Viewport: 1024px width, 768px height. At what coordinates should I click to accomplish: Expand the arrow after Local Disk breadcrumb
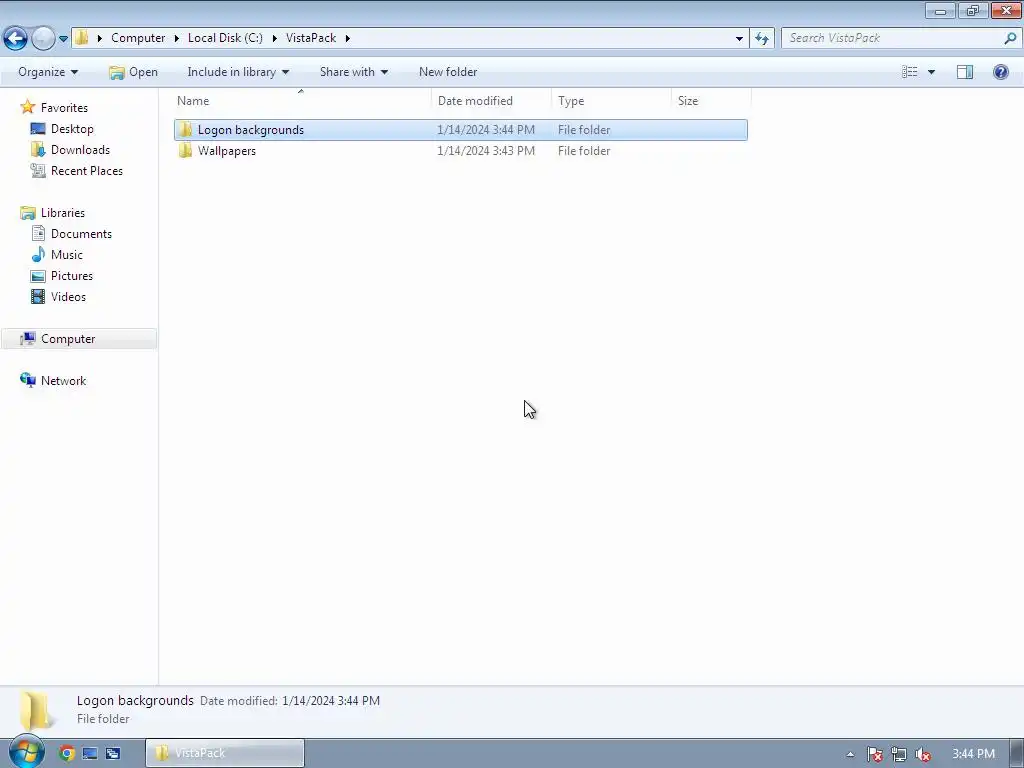coord(274,38)
